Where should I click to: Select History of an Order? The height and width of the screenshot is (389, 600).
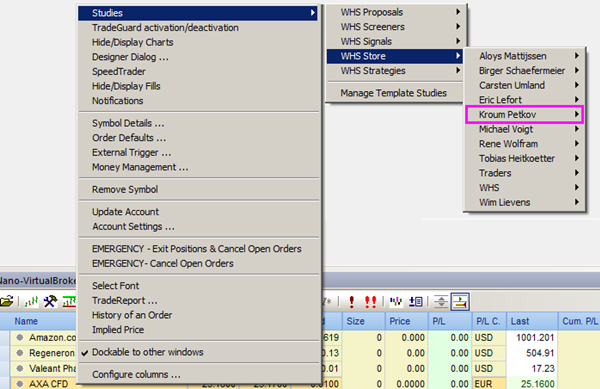[x=199, y=315]
